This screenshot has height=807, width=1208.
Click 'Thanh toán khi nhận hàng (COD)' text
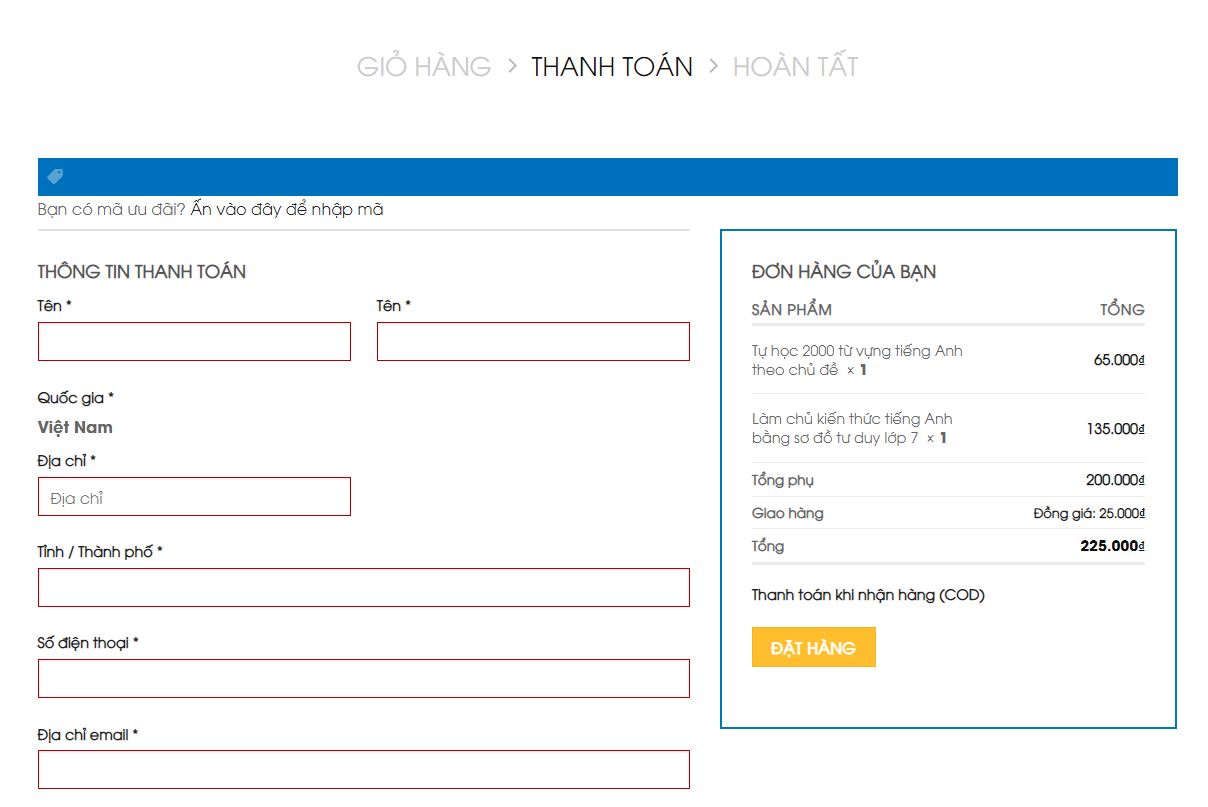(x=868, y=595)
